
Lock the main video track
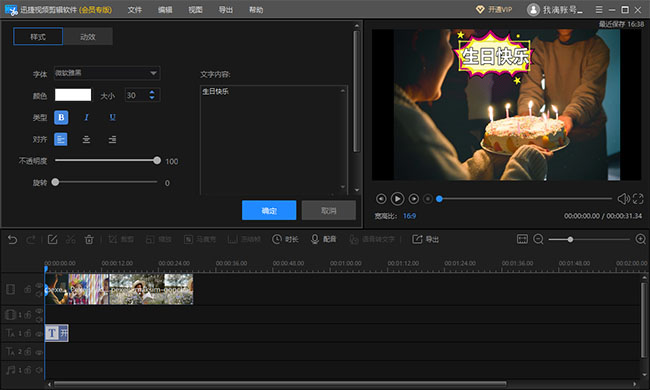28,289
